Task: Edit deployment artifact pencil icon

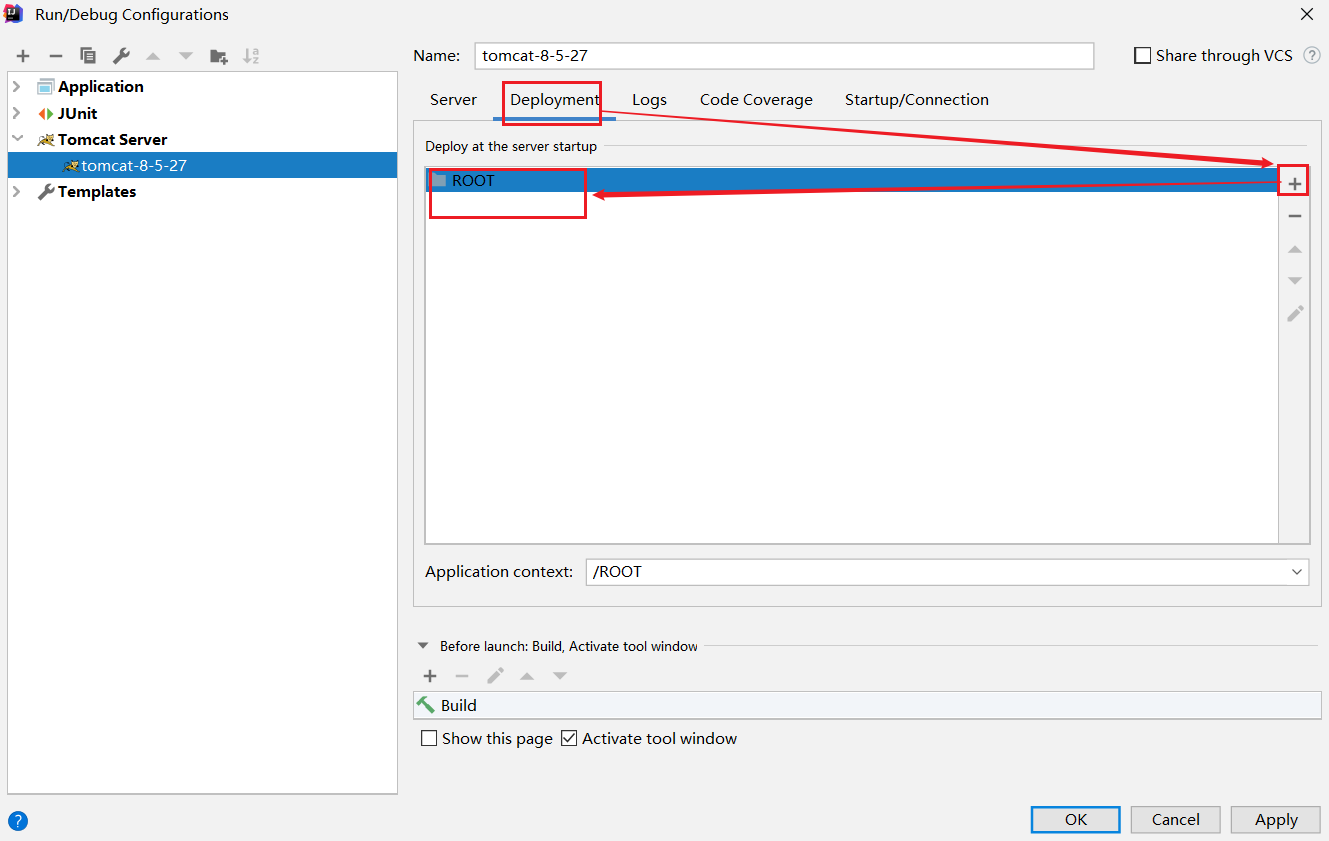Action: click(x=1295, y=314)
